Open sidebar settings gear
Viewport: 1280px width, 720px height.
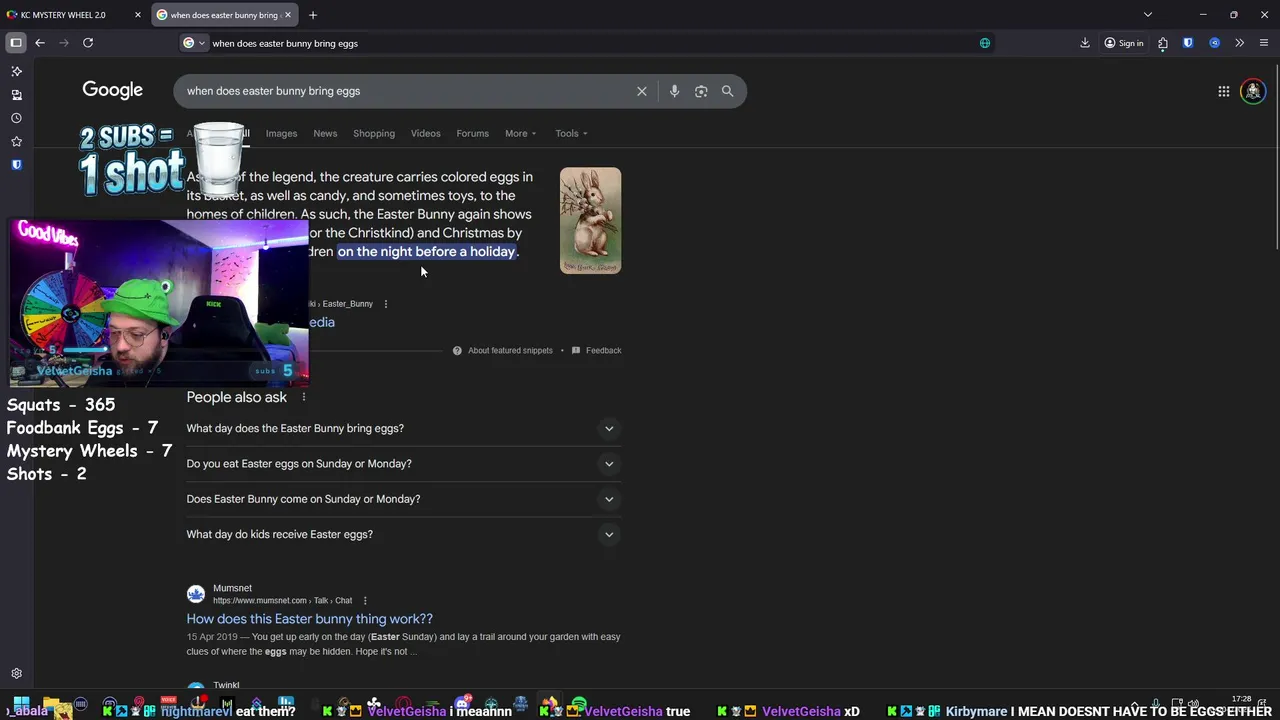[16, 674]
